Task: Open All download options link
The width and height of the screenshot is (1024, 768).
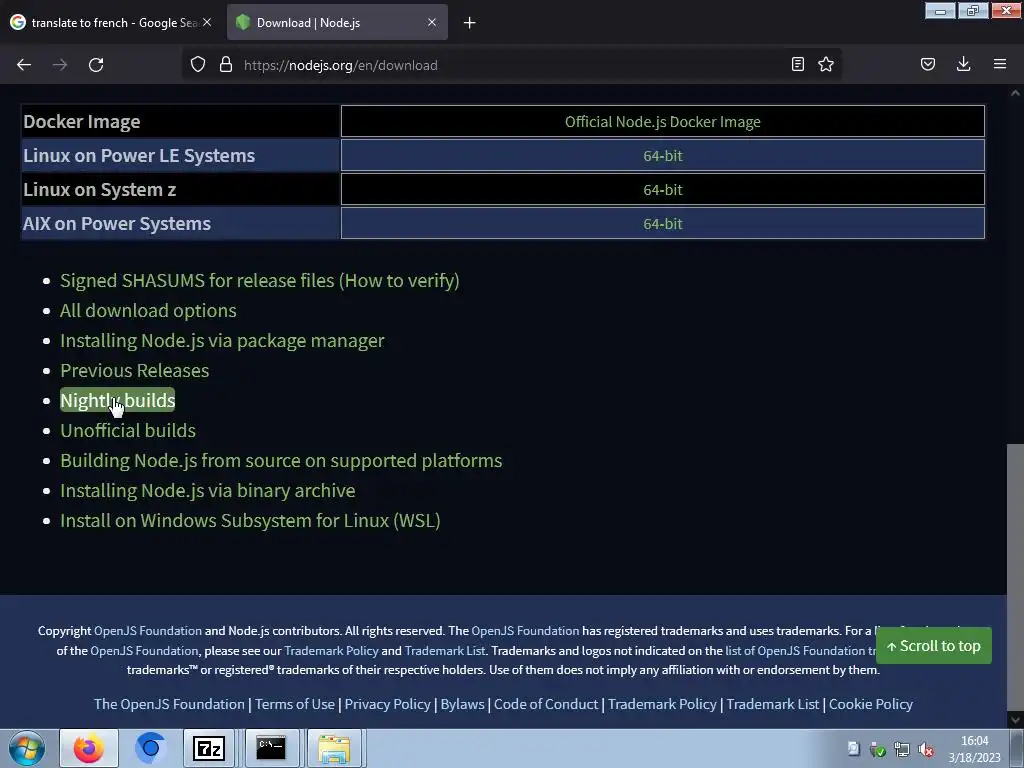Action: [148, 311]
